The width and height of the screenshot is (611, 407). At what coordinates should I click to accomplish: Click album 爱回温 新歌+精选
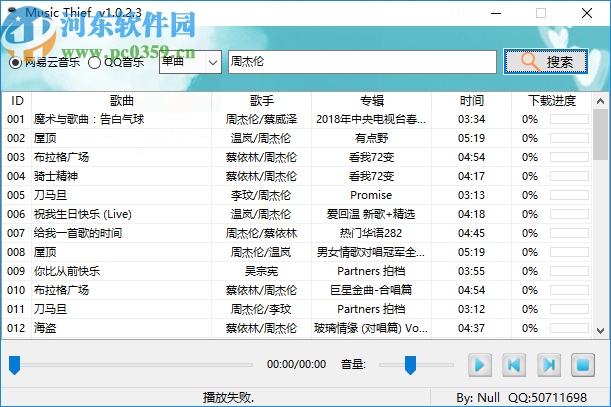371,214
